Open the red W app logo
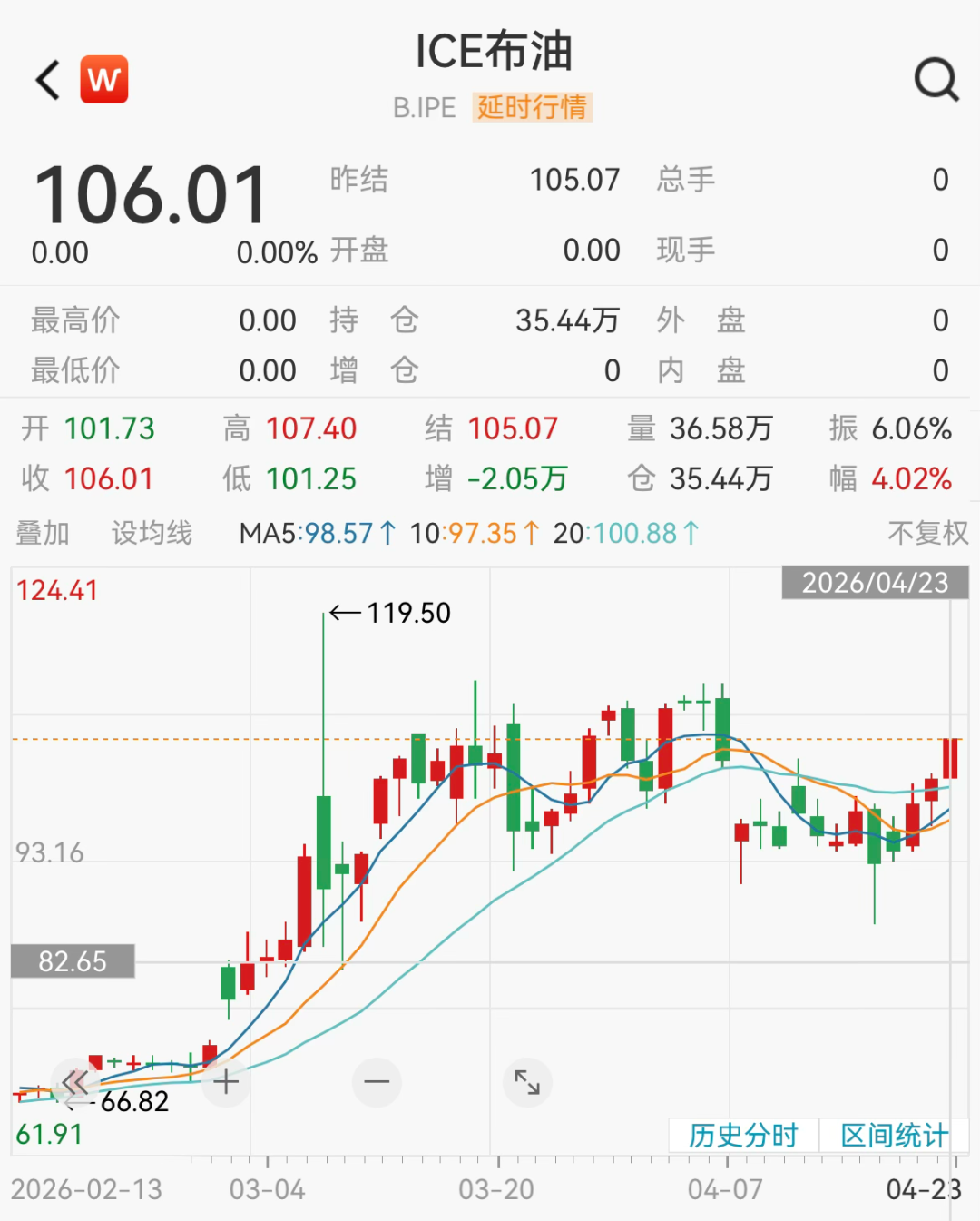This screenshot has width=980, height=1221. click(104, 80)
